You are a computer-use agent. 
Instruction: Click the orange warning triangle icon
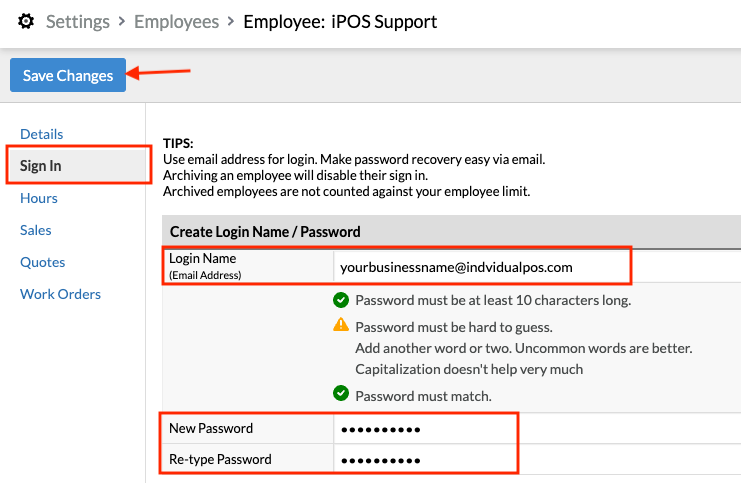click(x=341, y=325)
